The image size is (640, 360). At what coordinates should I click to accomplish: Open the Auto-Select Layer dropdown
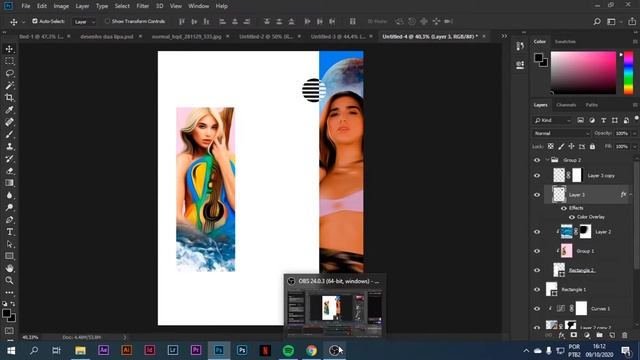click(84, 22)
